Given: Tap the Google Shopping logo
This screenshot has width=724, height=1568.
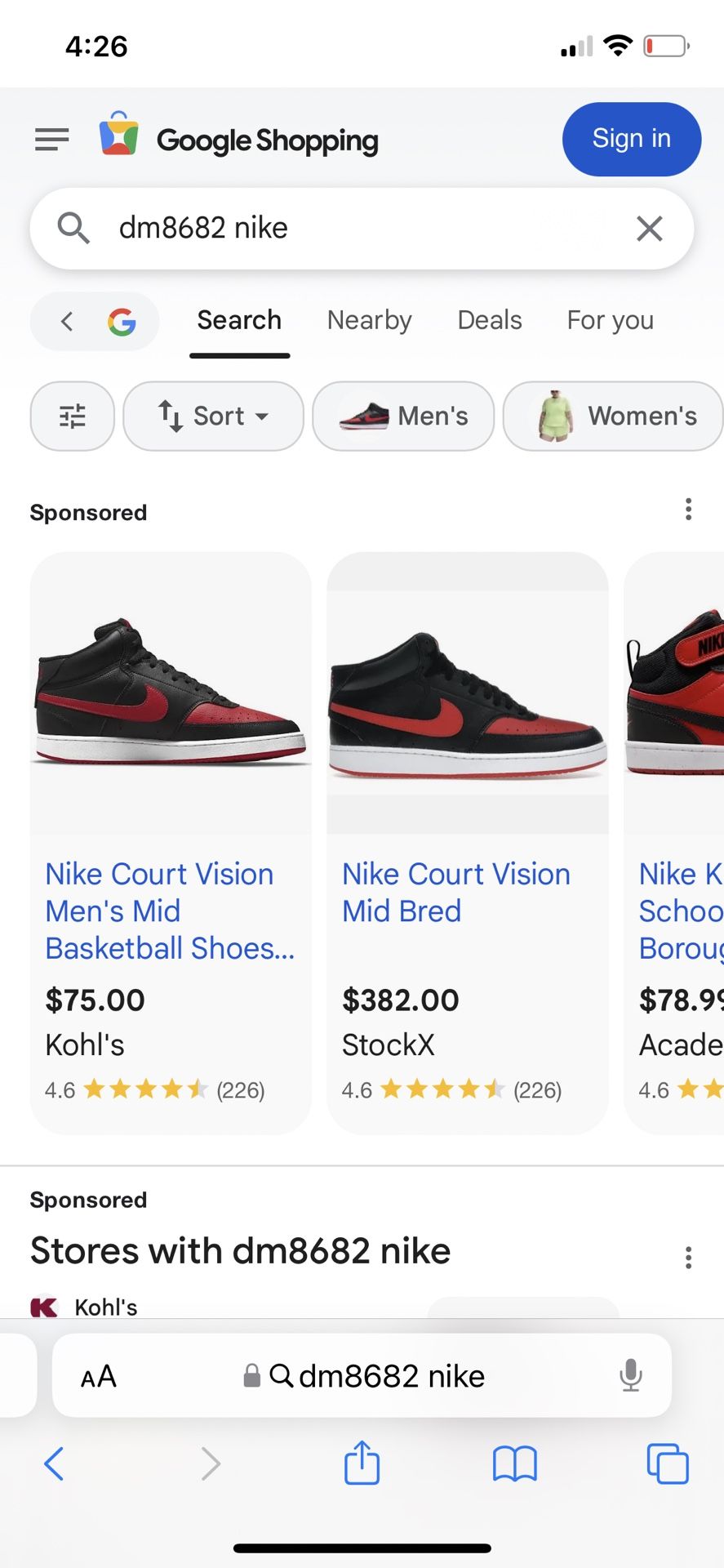Looking at the screenshot, I should point(239,140).
